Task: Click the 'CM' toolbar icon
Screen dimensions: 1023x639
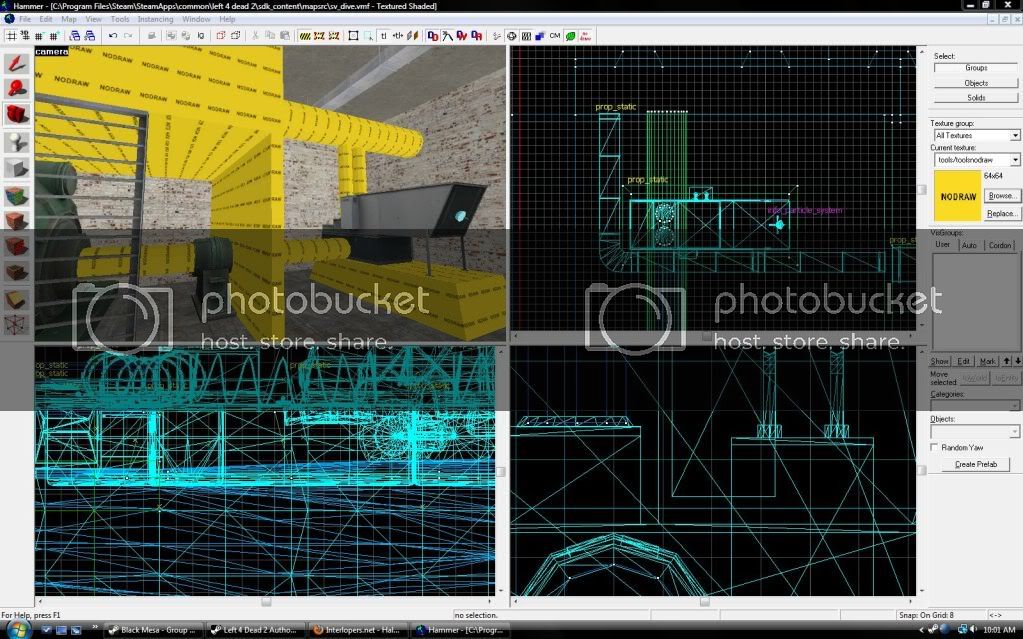Action: [555, 36]
